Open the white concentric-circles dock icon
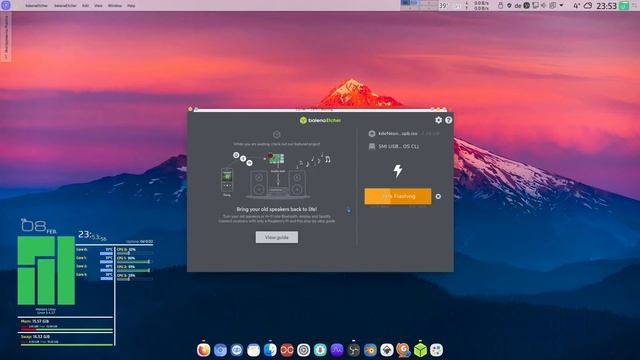The width and height of the screenshot is (640, 360). tap(304, 350)
